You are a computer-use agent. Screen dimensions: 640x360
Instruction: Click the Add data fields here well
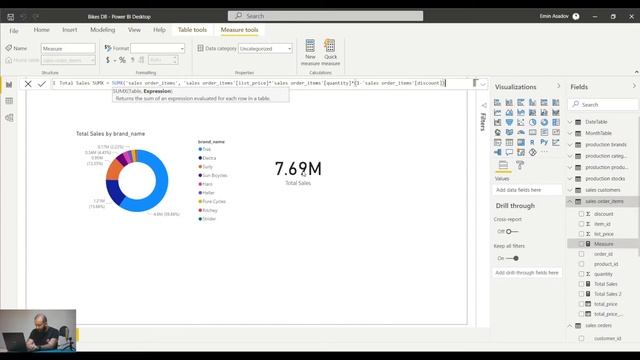click(527, 190)
